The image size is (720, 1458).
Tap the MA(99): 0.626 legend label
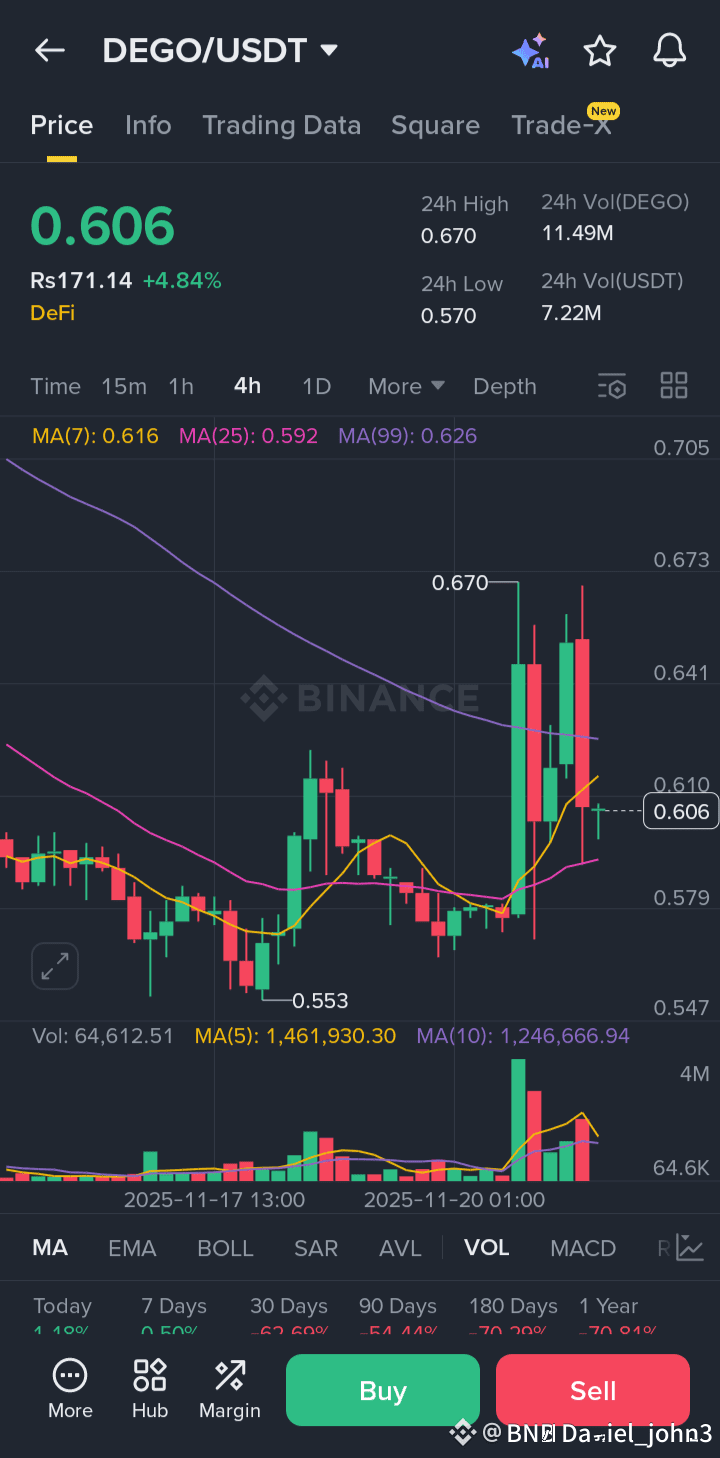point(408,436)
